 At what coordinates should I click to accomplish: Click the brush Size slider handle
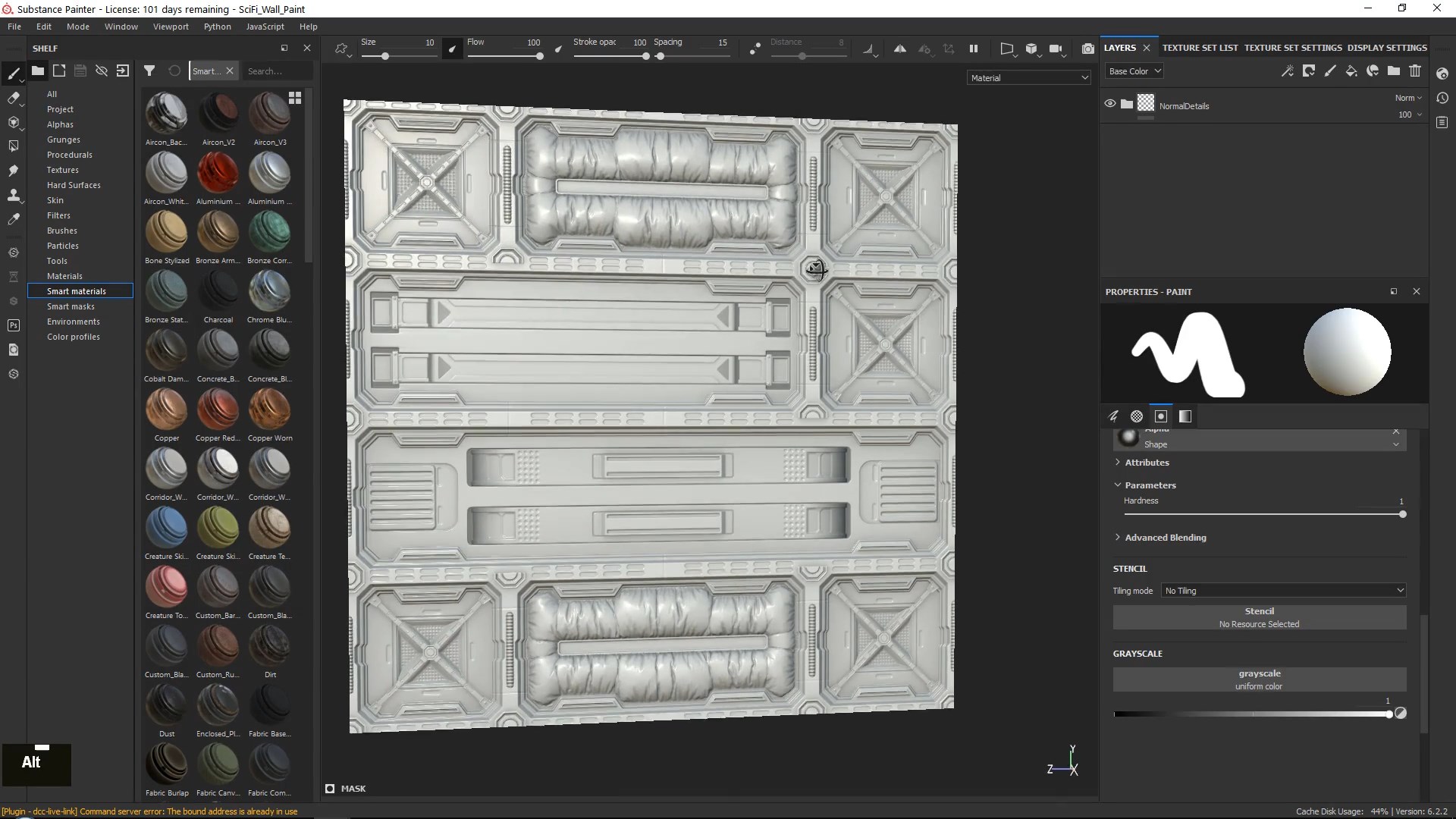(385, 56)
